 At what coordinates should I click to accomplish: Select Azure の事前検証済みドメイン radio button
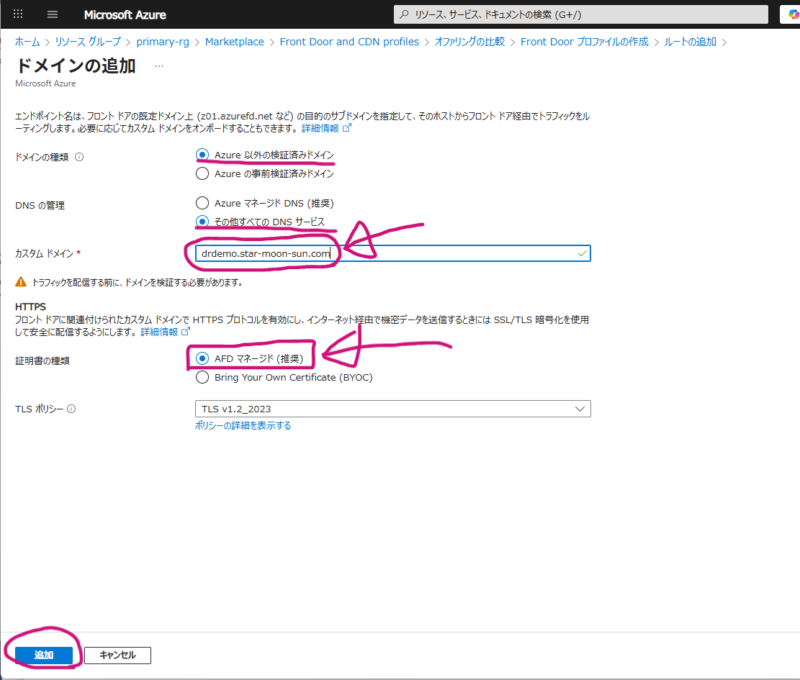(x=203, y=173)
